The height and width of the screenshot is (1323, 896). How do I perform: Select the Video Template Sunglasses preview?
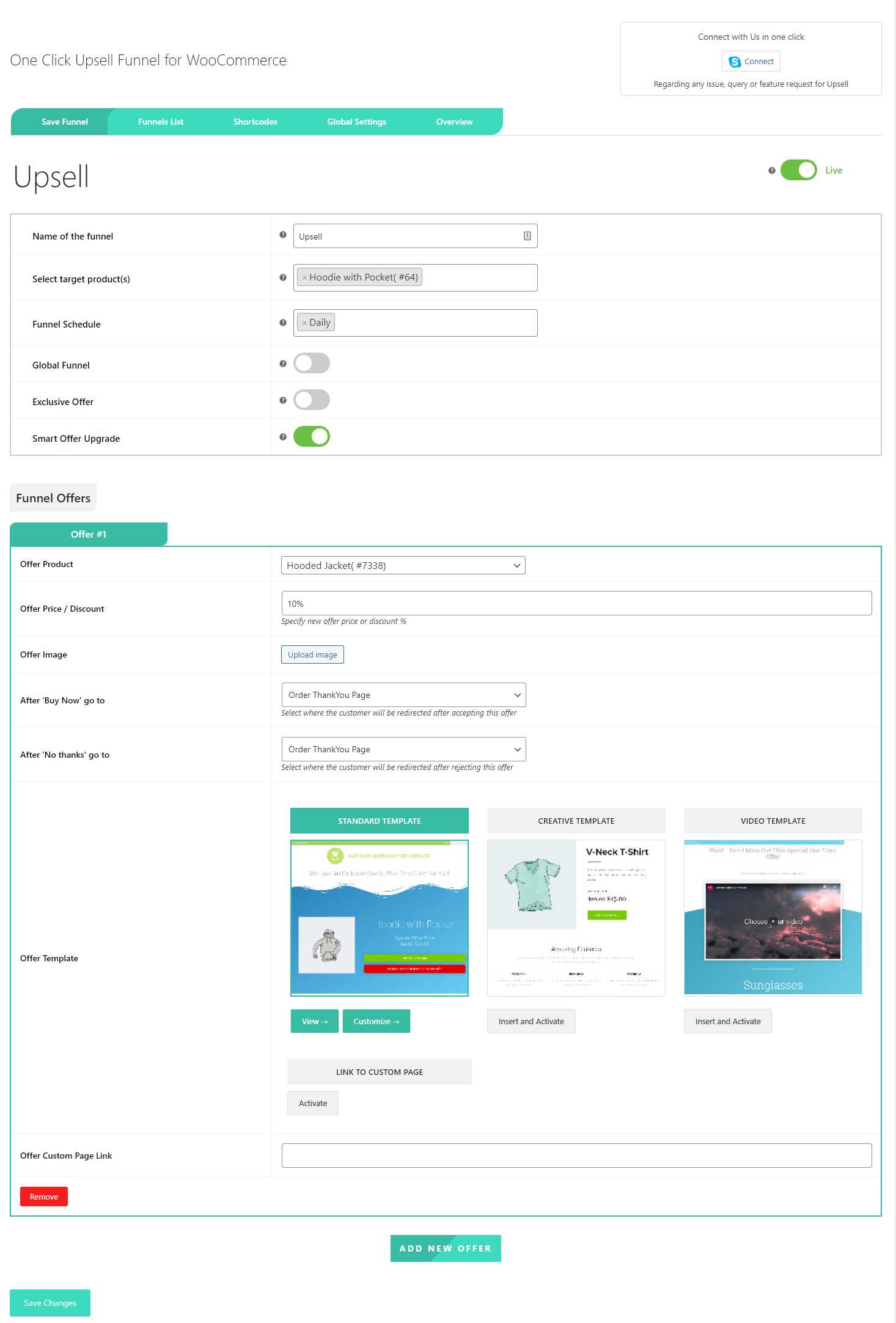click(773, 918)
